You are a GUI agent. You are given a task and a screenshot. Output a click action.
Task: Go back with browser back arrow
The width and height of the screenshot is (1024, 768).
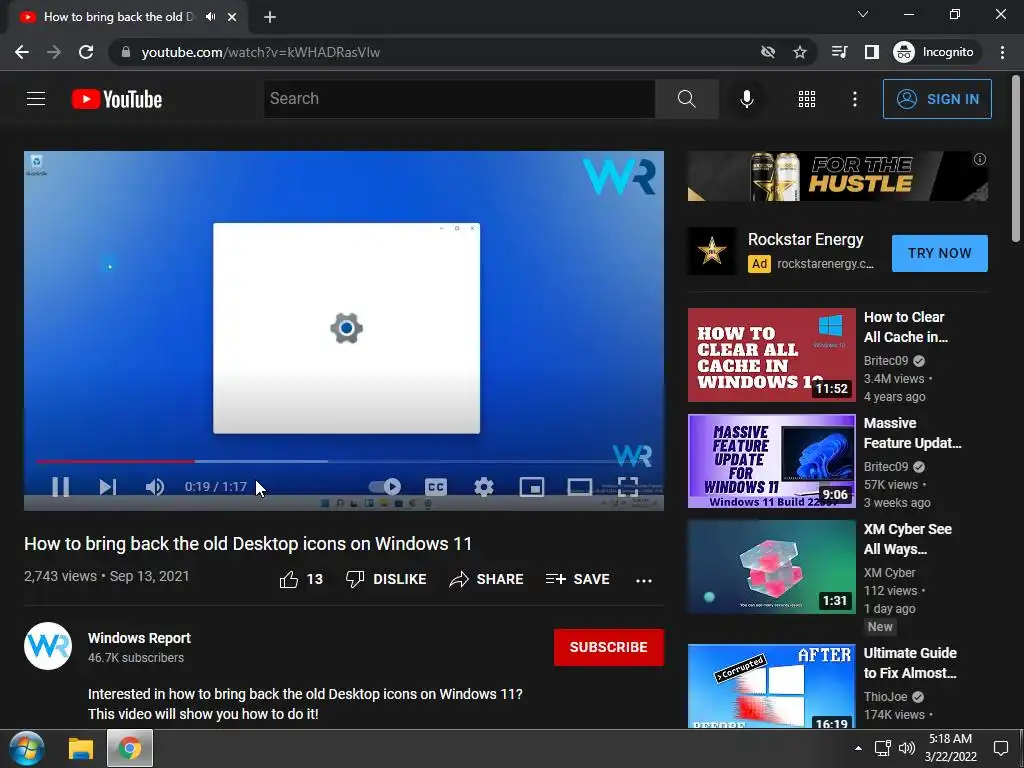22,52
